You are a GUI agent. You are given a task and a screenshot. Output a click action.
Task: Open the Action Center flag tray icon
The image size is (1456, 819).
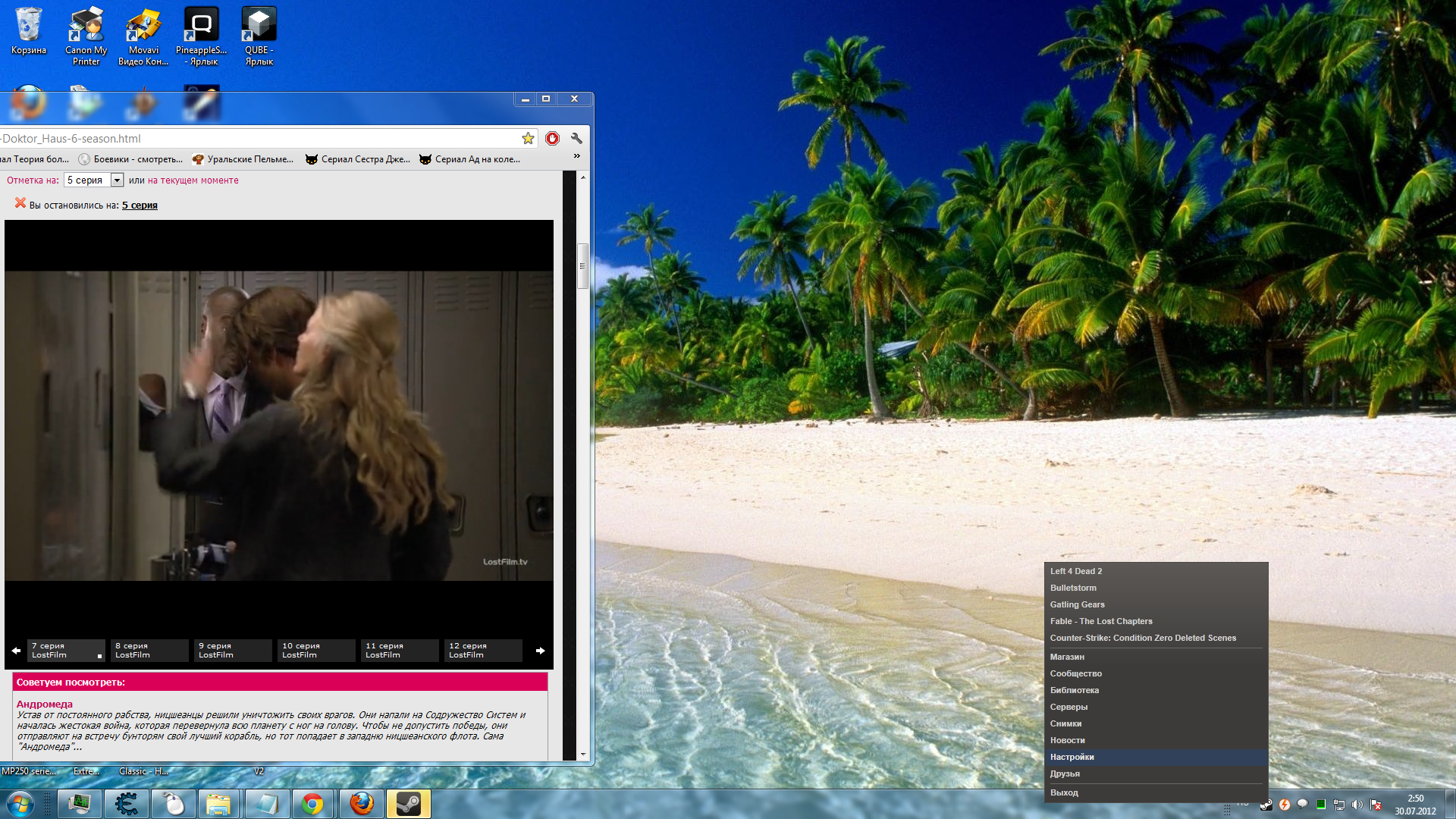click(x=1376, y=805)
